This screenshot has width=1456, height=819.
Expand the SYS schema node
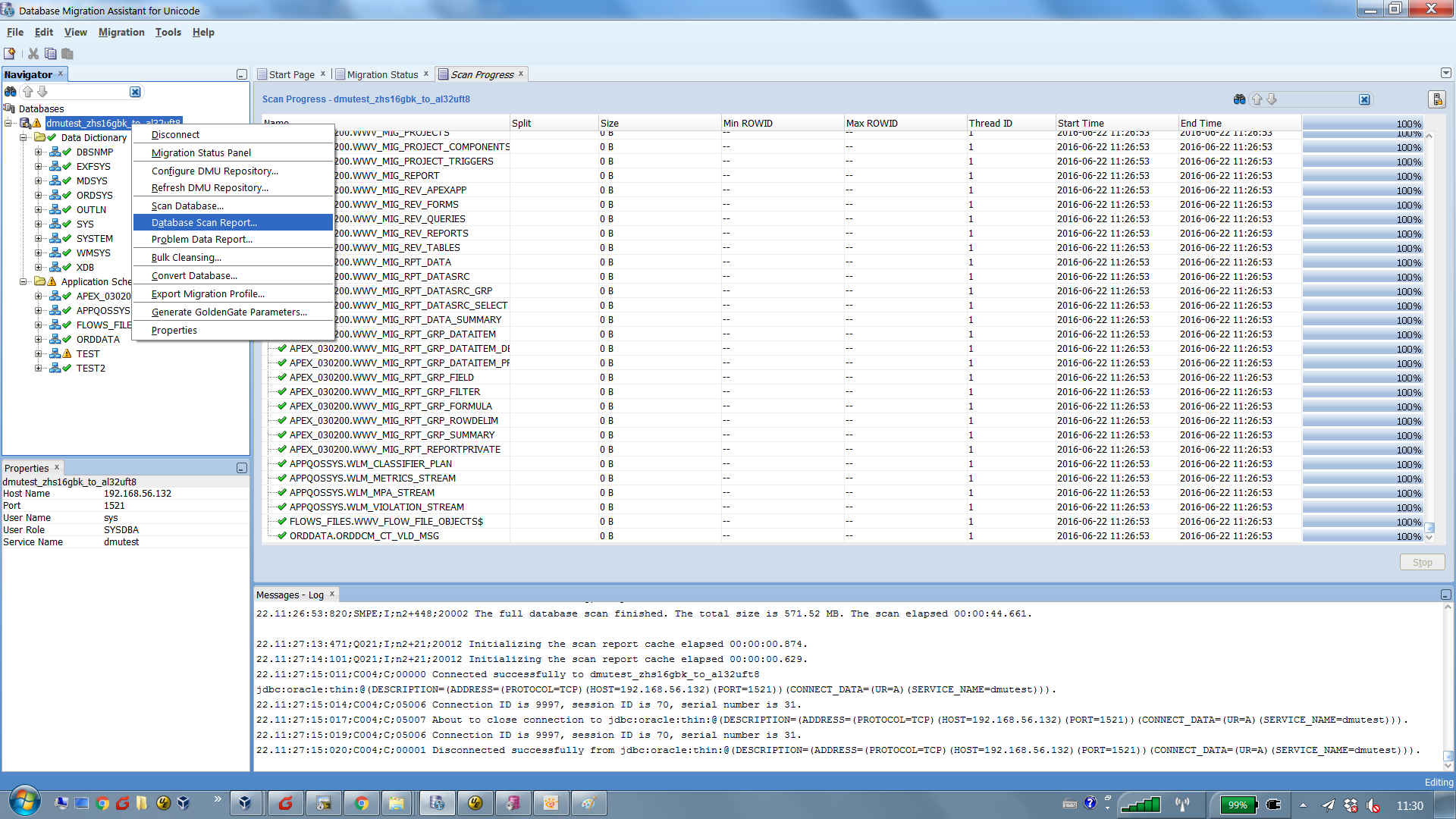pos(38,224)
